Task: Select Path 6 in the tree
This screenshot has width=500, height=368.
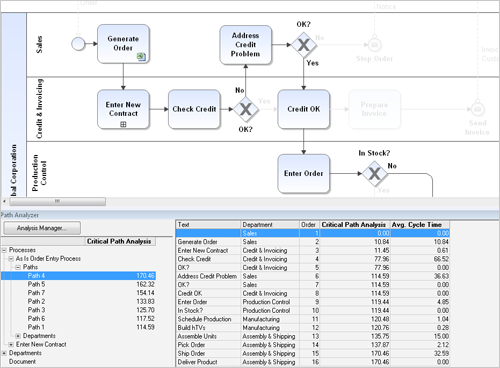Action: [36, 319]
